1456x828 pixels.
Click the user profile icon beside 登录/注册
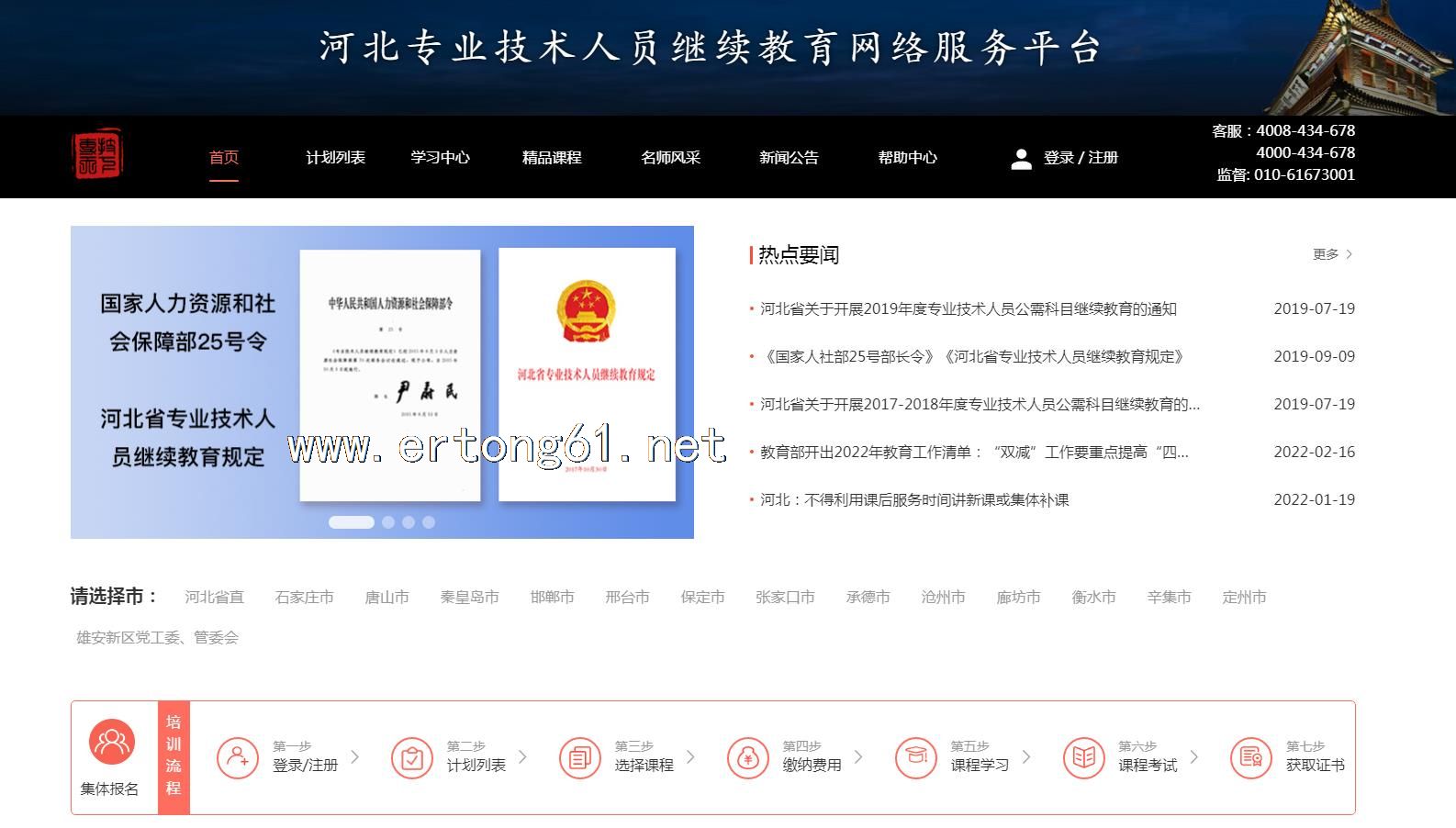point(1021,159)
